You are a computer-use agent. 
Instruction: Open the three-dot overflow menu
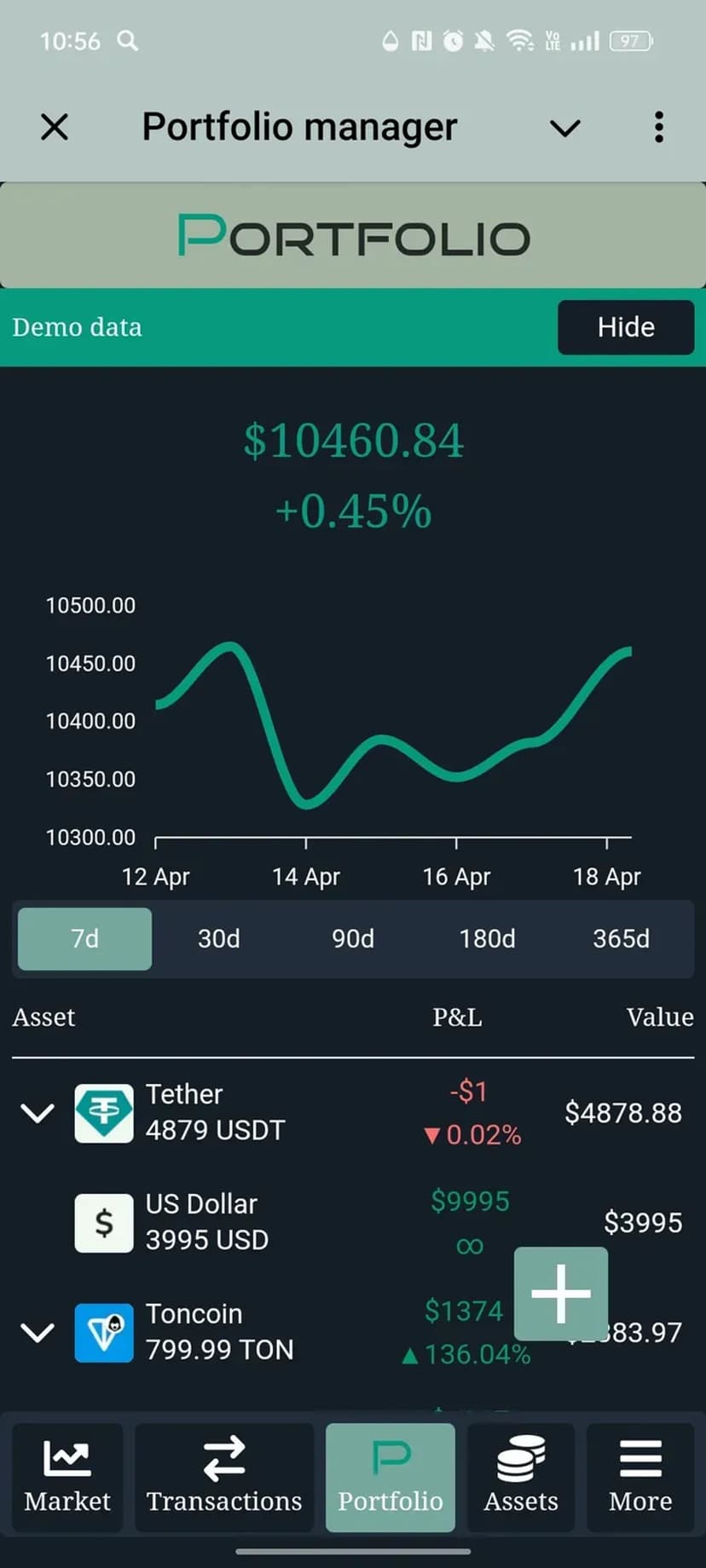point(658,128)
